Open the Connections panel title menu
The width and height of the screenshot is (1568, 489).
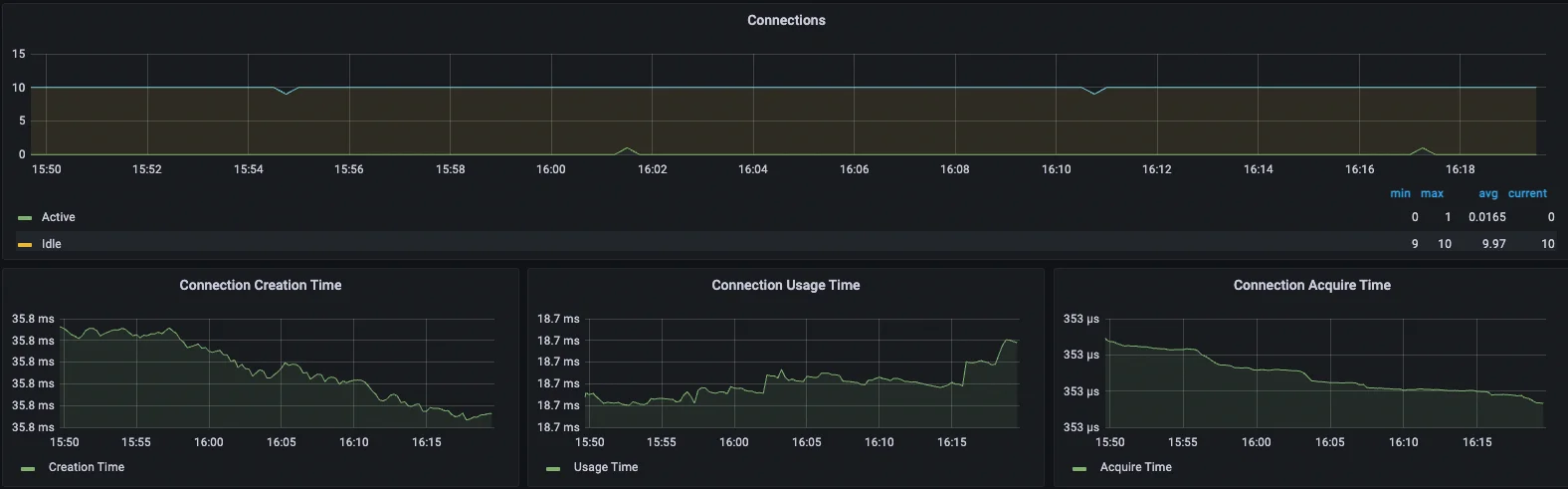786,20
